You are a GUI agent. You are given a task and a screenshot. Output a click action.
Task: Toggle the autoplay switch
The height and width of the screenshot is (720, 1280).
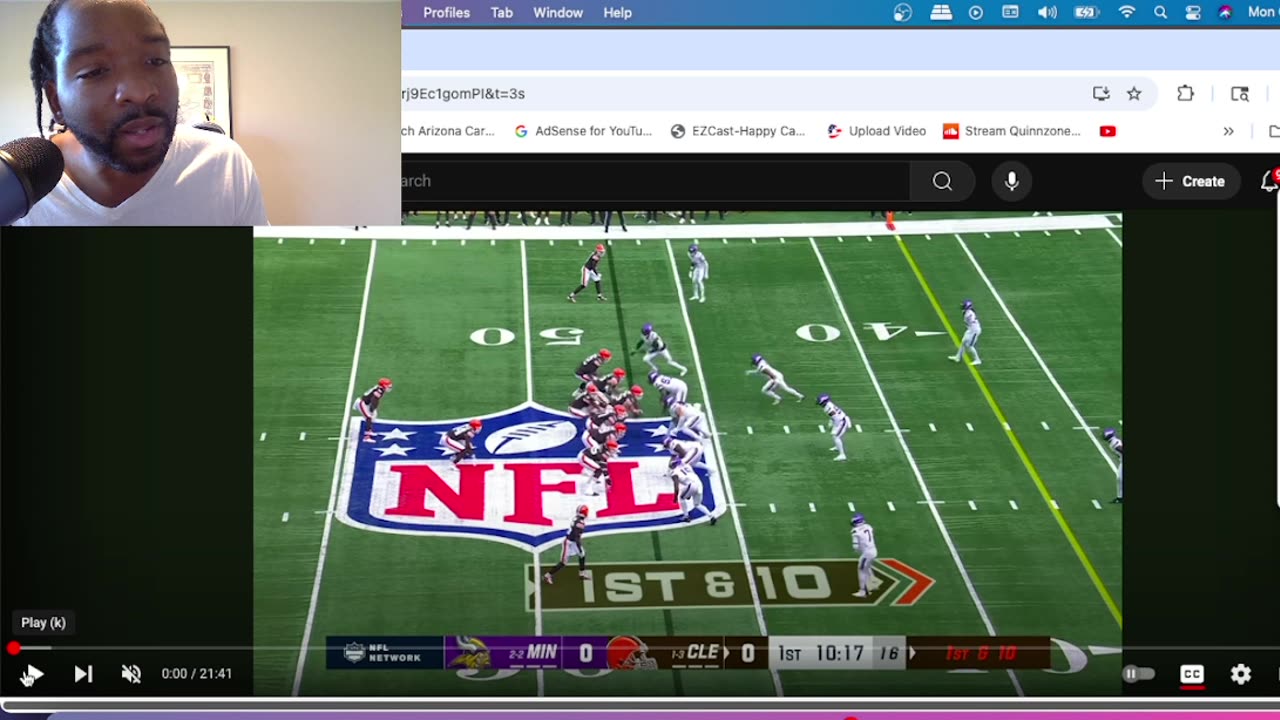click(x=1138, y=674)
